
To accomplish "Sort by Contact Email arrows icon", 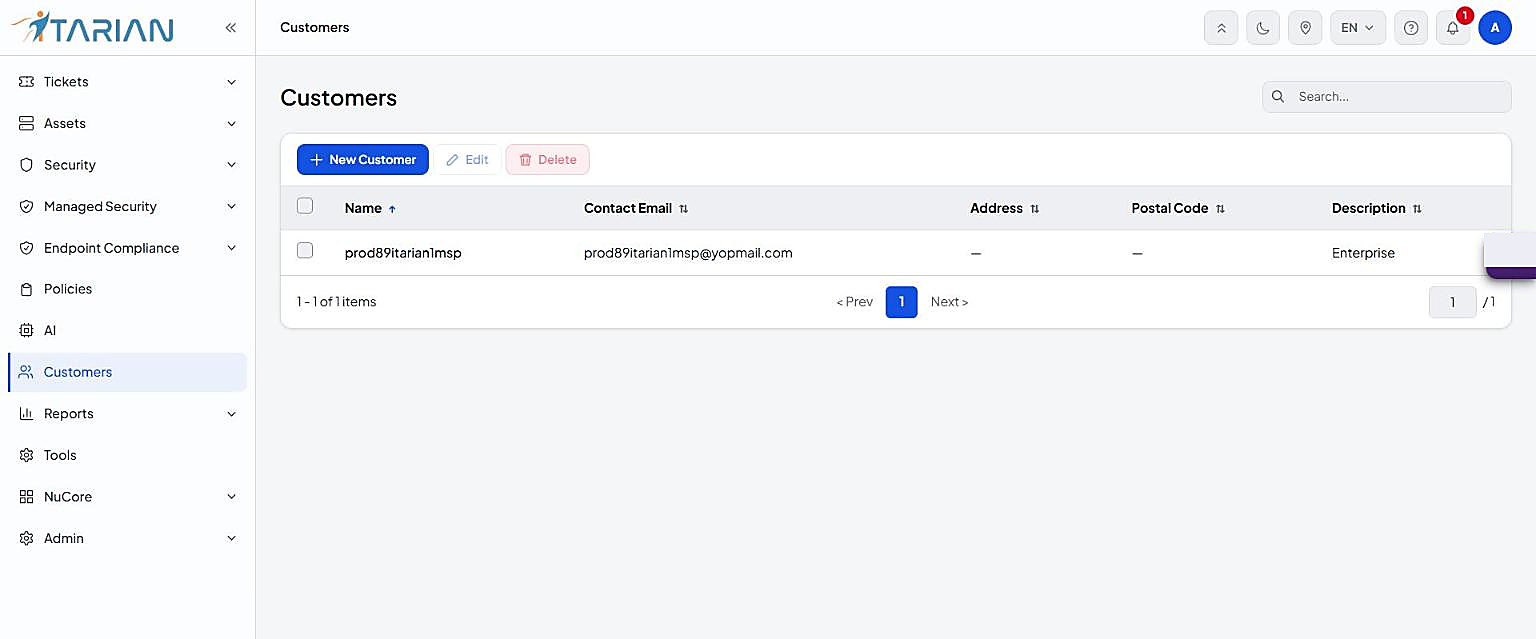I will coord(684,209).
